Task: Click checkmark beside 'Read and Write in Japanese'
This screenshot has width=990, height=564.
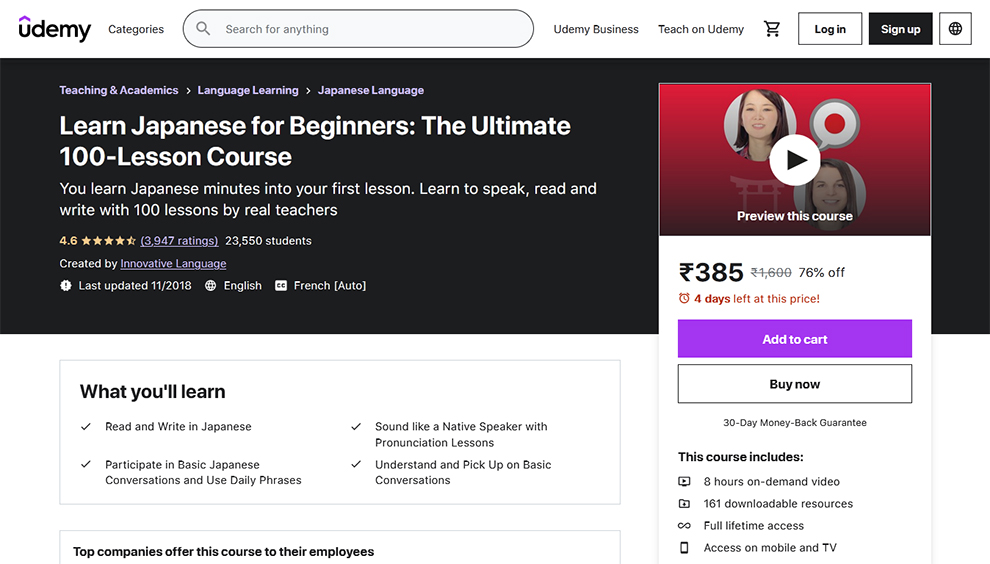Action: click(86, 426)
